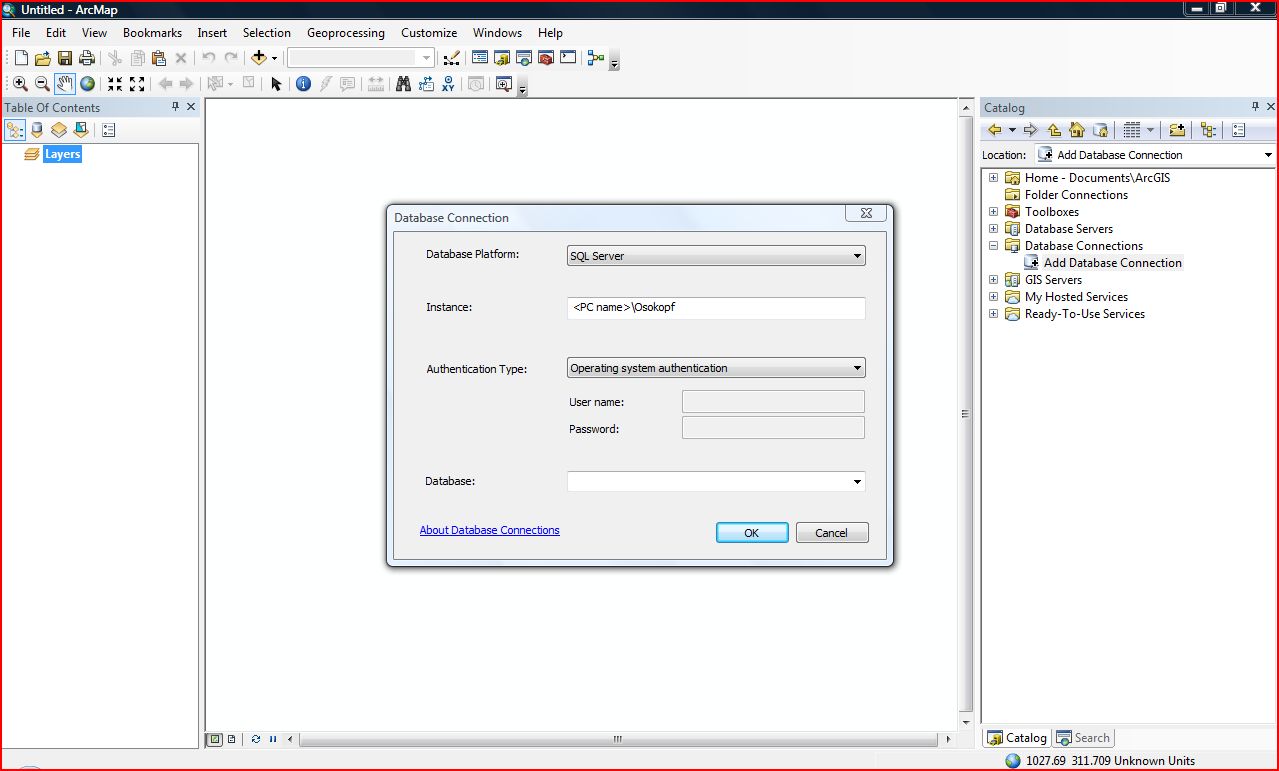The height and width of the screenshot is (771, 1279).
Task: Click the Add Data icon
Action: [x=259, y=59]
